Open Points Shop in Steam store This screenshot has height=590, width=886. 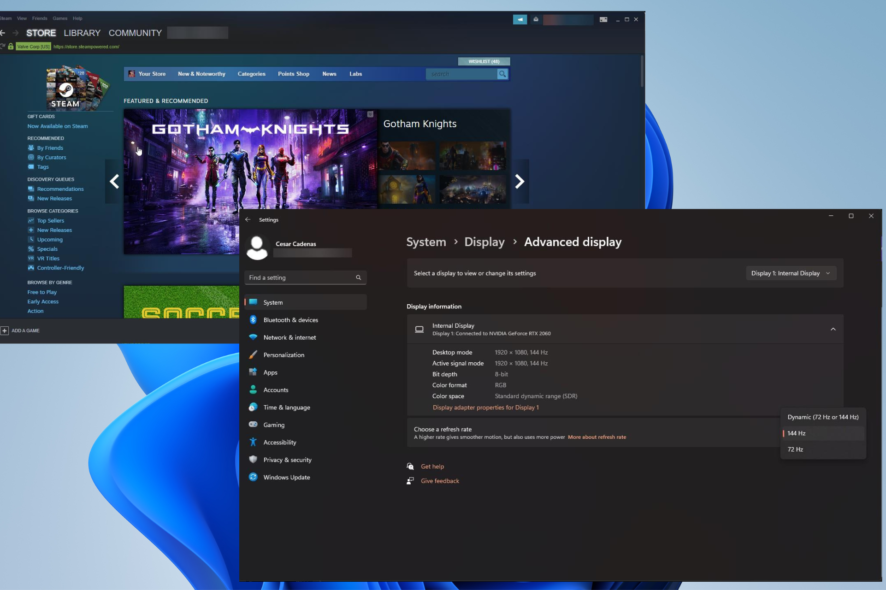[x=294, y=74]
